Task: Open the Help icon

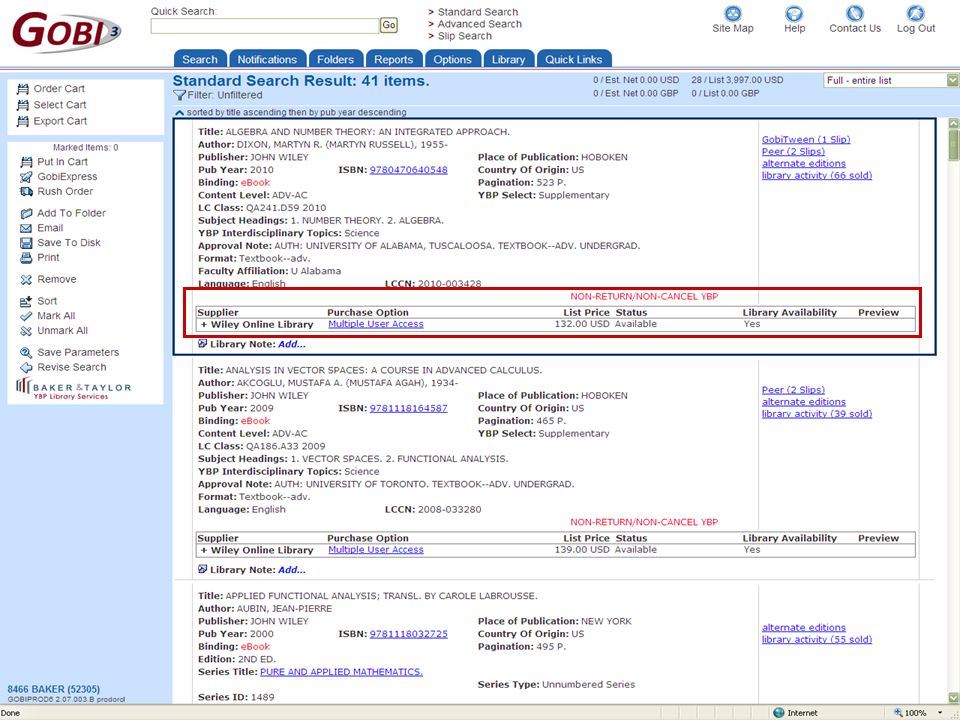Action: tap(794, 13)
